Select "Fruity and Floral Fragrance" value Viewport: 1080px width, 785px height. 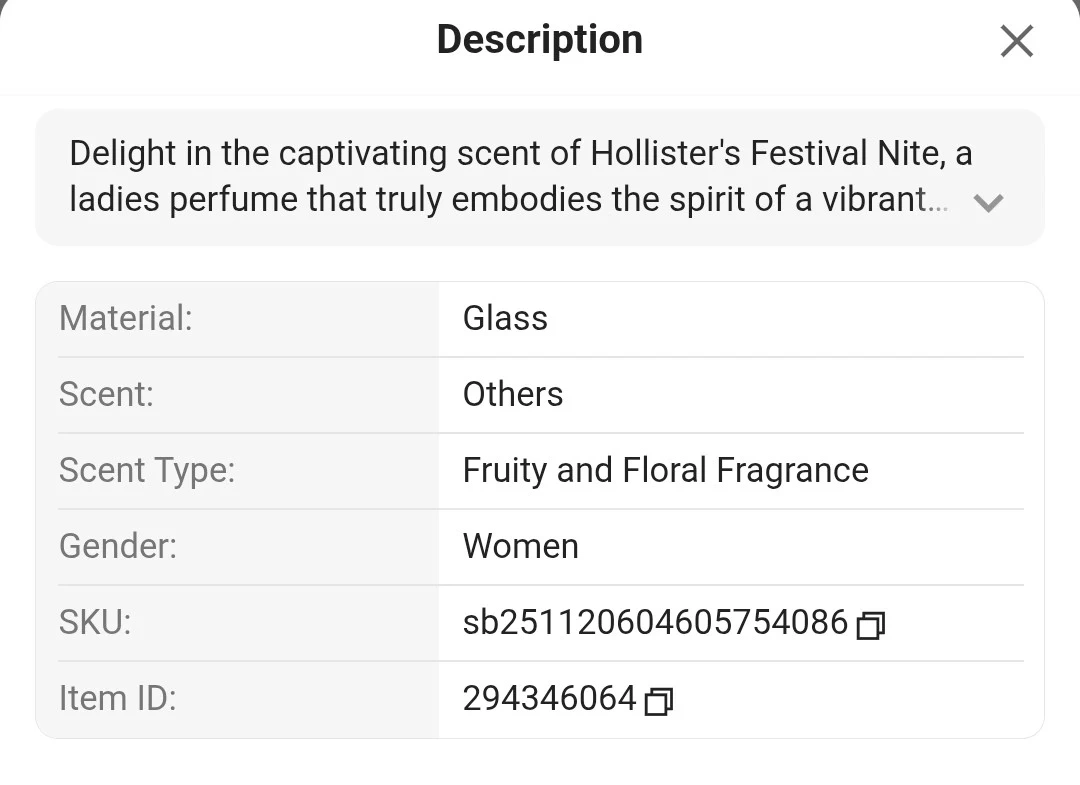tap(665, 470)
